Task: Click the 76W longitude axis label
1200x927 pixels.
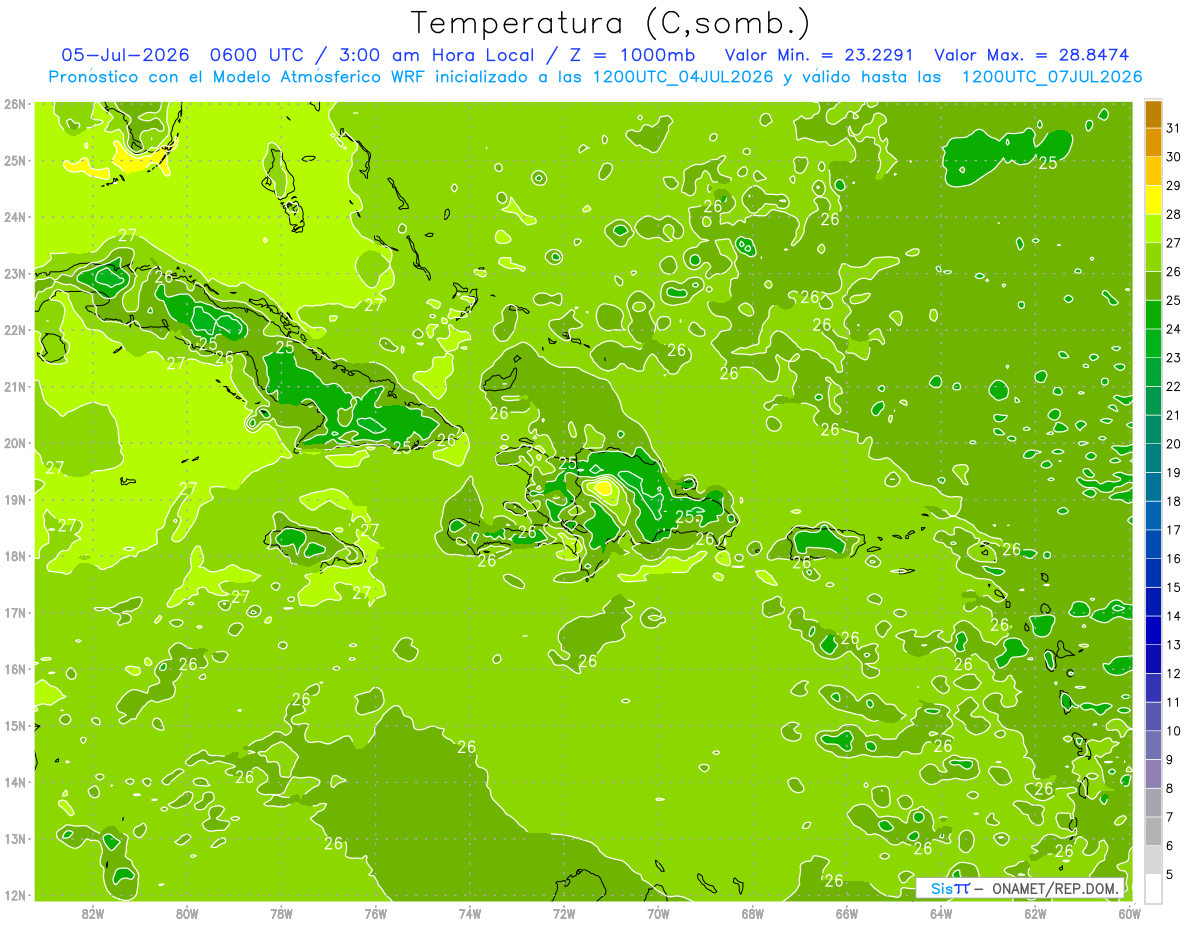Action: (375, 913)
